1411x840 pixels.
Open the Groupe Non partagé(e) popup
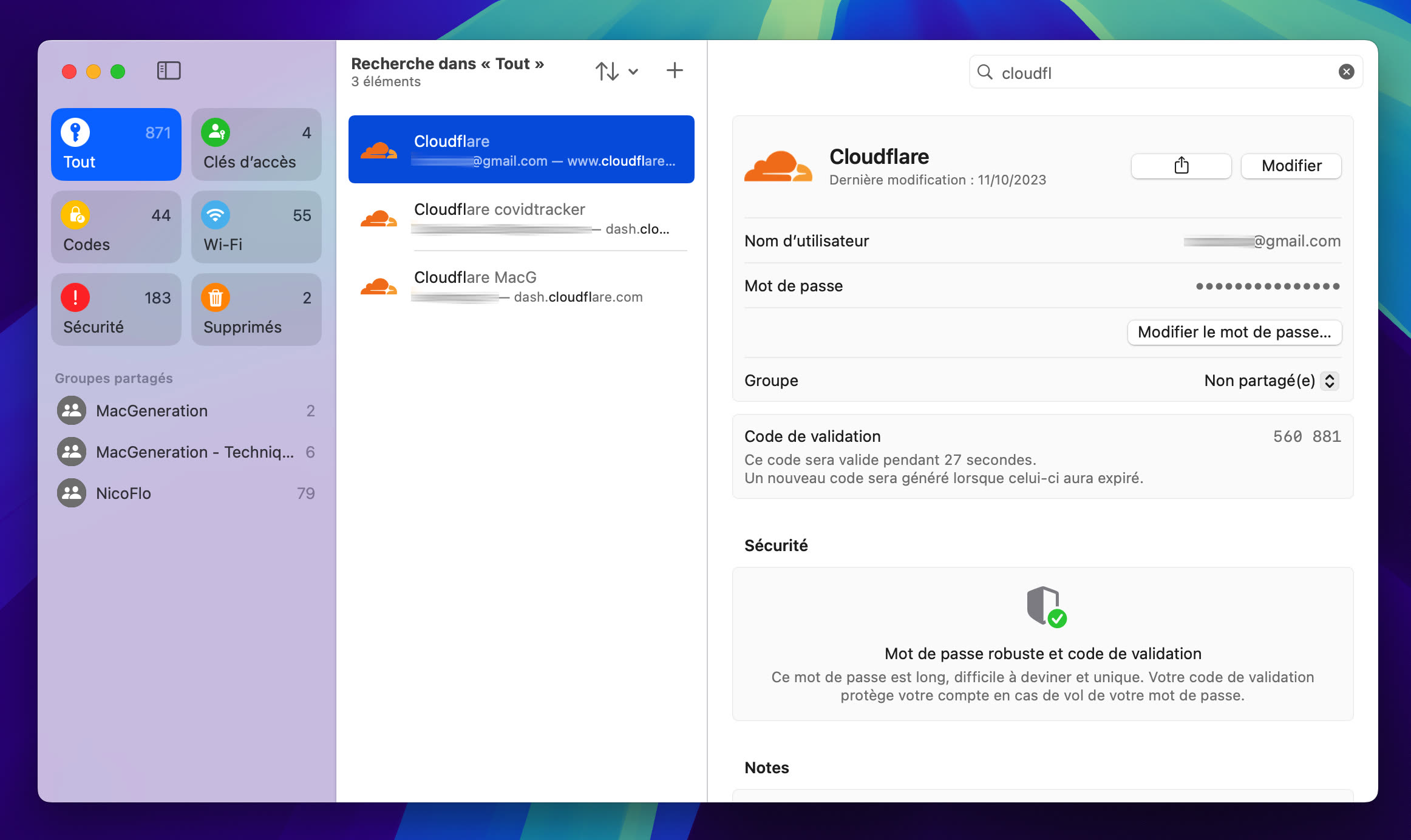[x=1271, y=381]
